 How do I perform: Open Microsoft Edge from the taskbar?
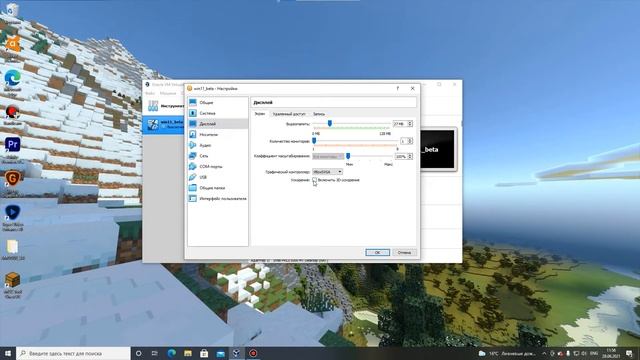click(171, 353)
